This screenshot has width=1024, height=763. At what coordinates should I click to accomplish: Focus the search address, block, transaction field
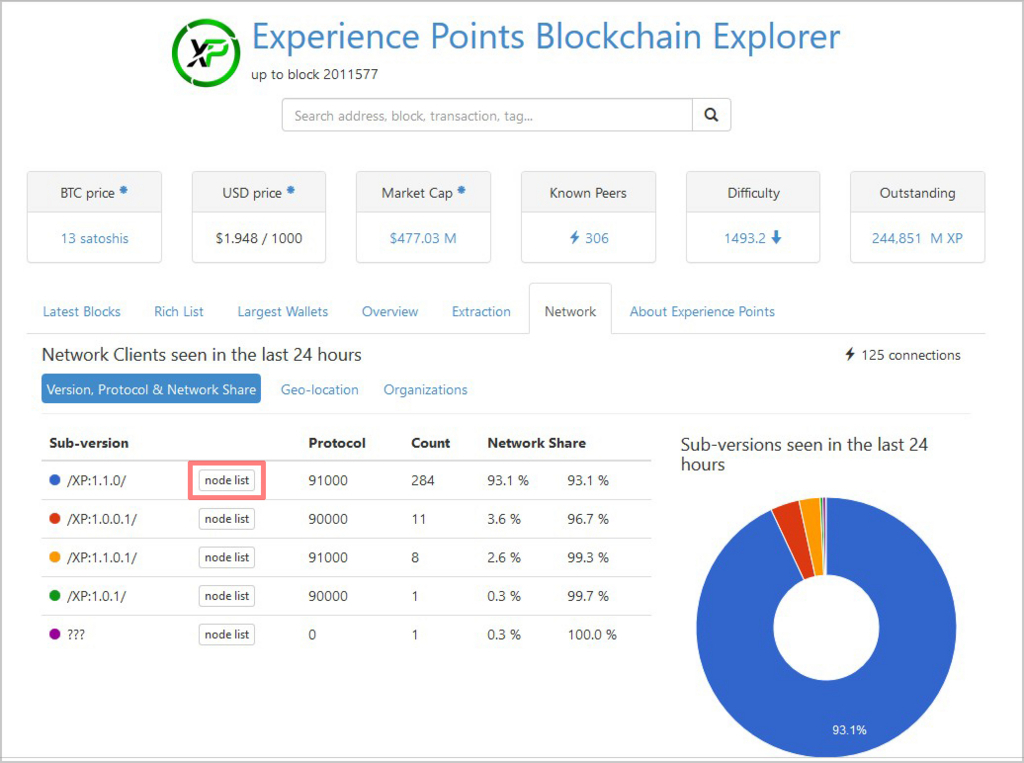[x=487, y=115]
